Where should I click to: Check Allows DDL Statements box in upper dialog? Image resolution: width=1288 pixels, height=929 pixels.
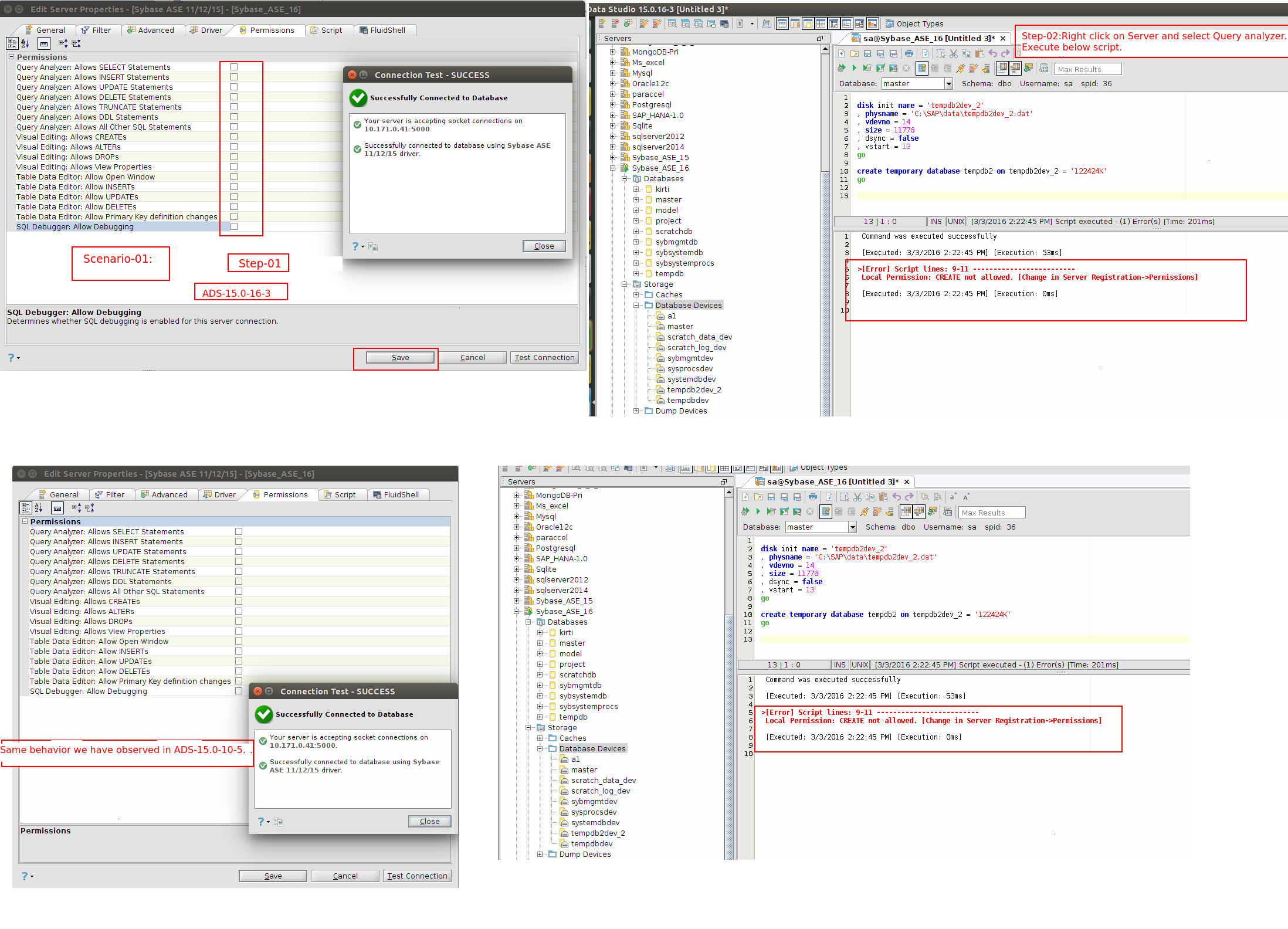point(234,117)
